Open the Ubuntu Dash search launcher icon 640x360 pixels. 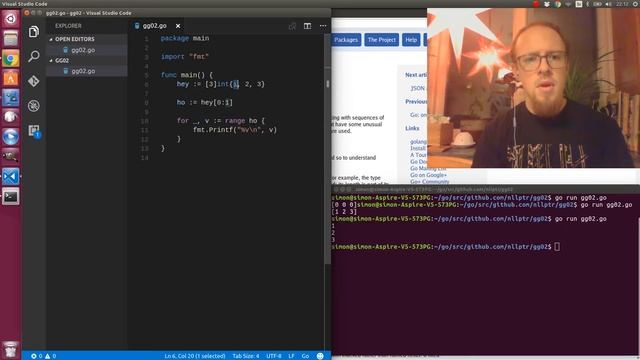[11, 19]
